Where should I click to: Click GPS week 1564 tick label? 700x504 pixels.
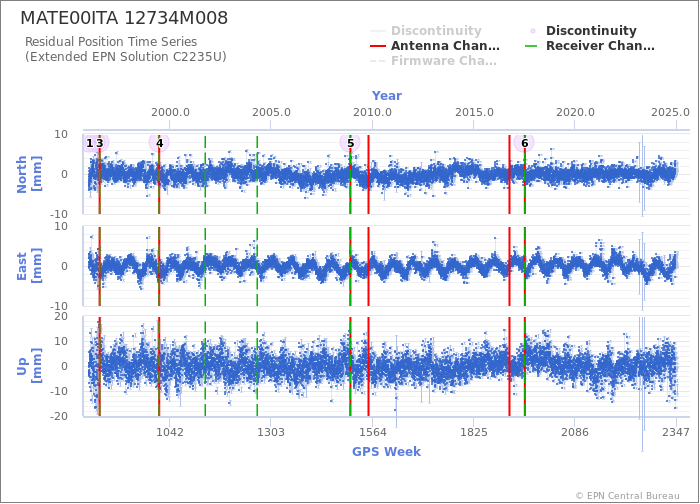click(x=373, y=432)
